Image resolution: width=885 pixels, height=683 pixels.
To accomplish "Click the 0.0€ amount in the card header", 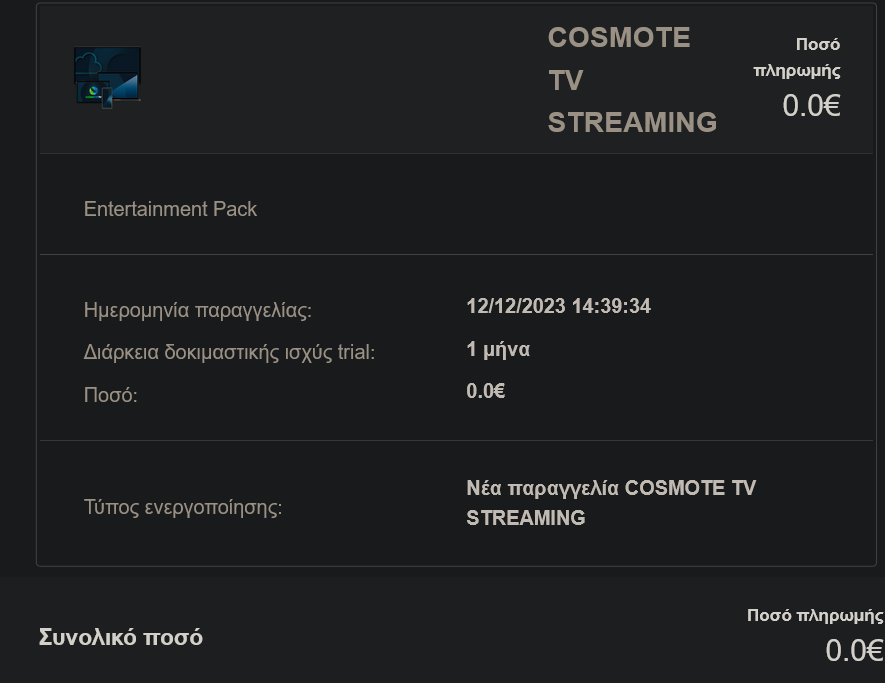I will (x=811, y=106).
